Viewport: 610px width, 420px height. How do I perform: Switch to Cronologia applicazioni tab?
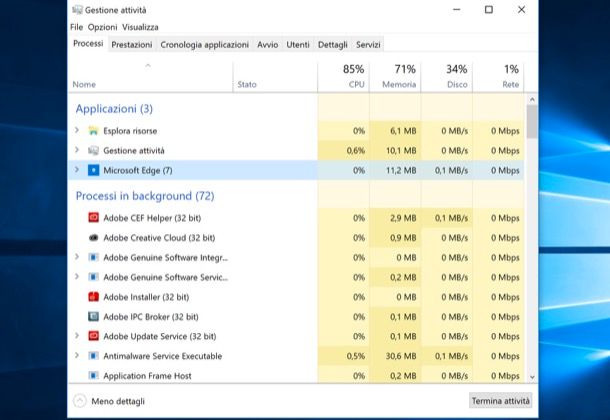(205, 45)
